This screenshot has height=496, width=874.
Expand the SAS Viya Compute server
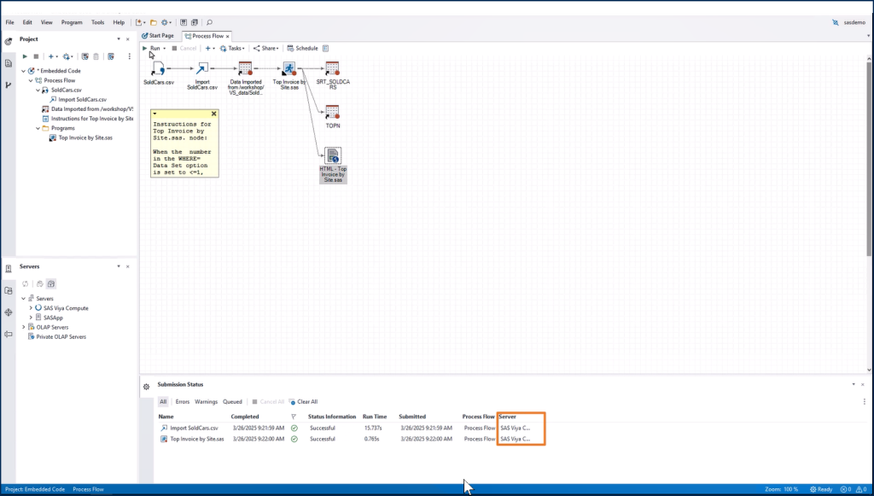point(31,308)
